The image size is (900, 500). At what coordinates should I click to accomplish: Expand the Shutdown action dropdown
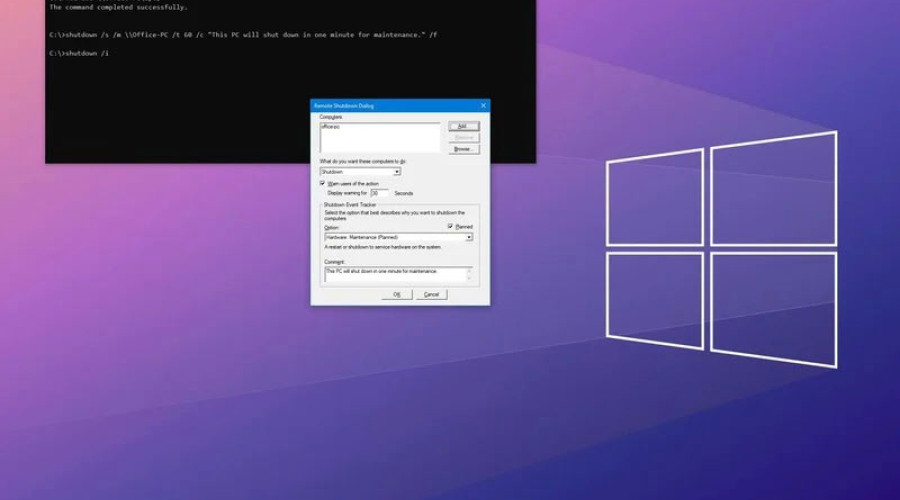coord(397,172)
